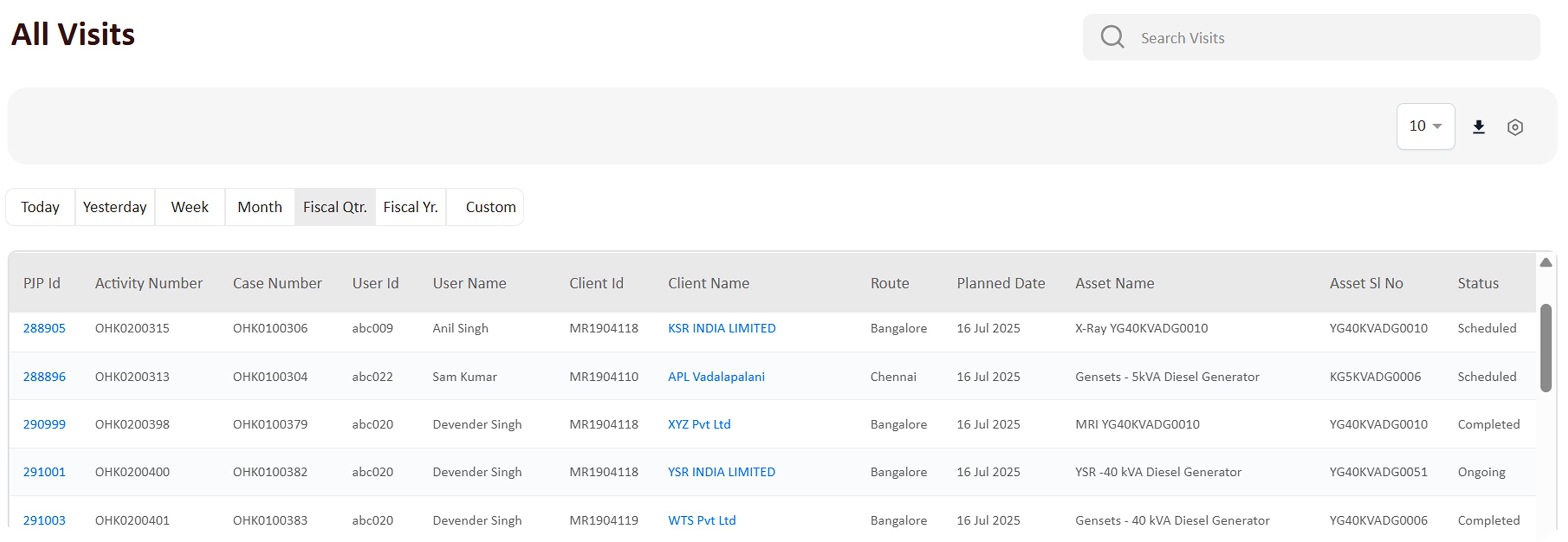Viewport: 1568px width, 542px height.
Task: Open the hexagon settings icon
Action: click(x=1514, y=127)
